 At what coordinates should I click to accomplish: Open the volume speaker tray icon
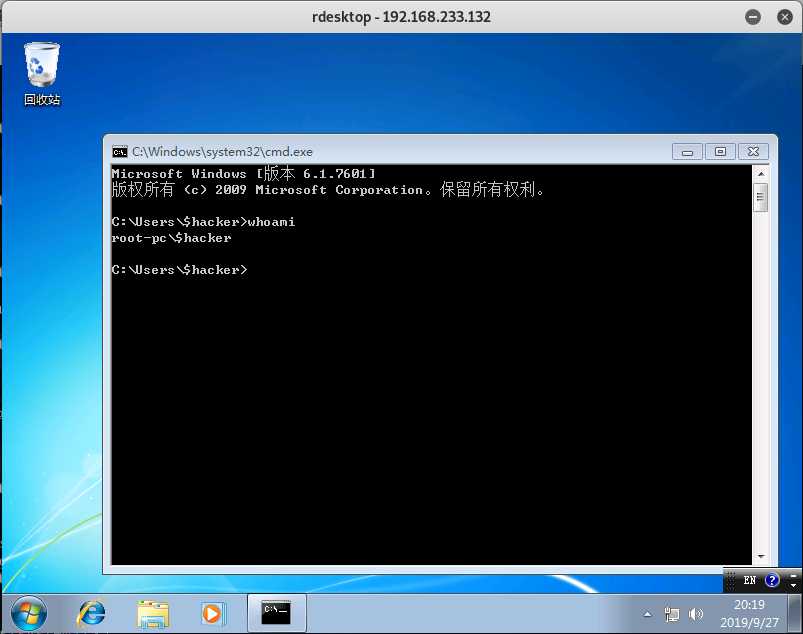pos(696,614)
